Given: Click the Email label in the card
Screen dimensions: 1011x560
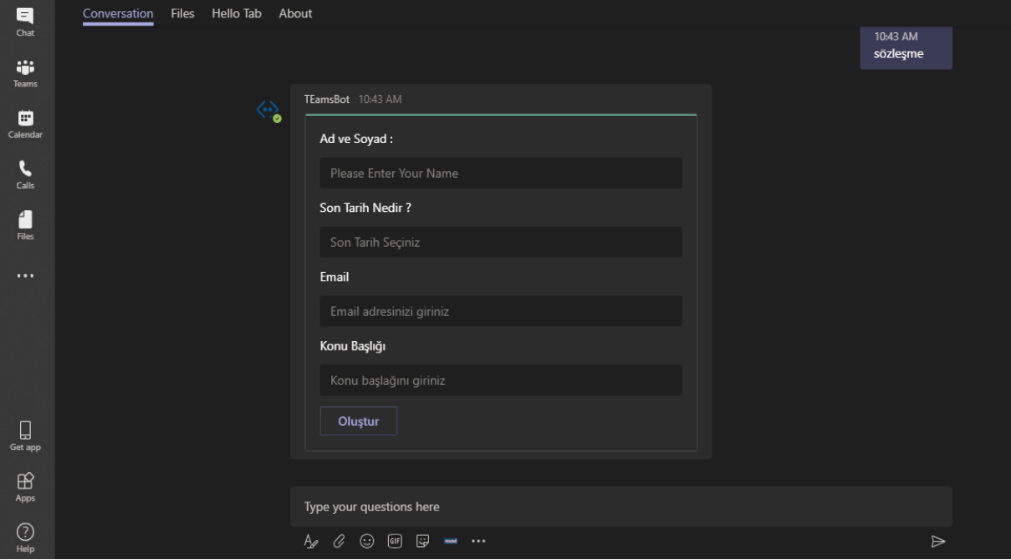Looking at the screenshot, I should pos(334,277).
